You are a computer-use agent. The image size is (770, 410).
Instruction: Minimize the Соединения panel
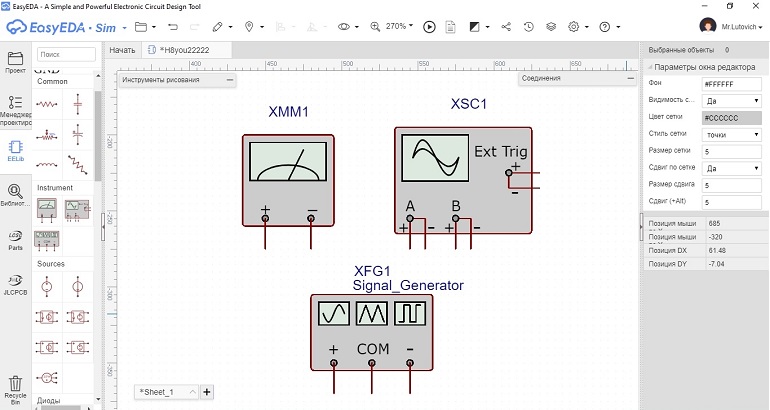(631, 78)
